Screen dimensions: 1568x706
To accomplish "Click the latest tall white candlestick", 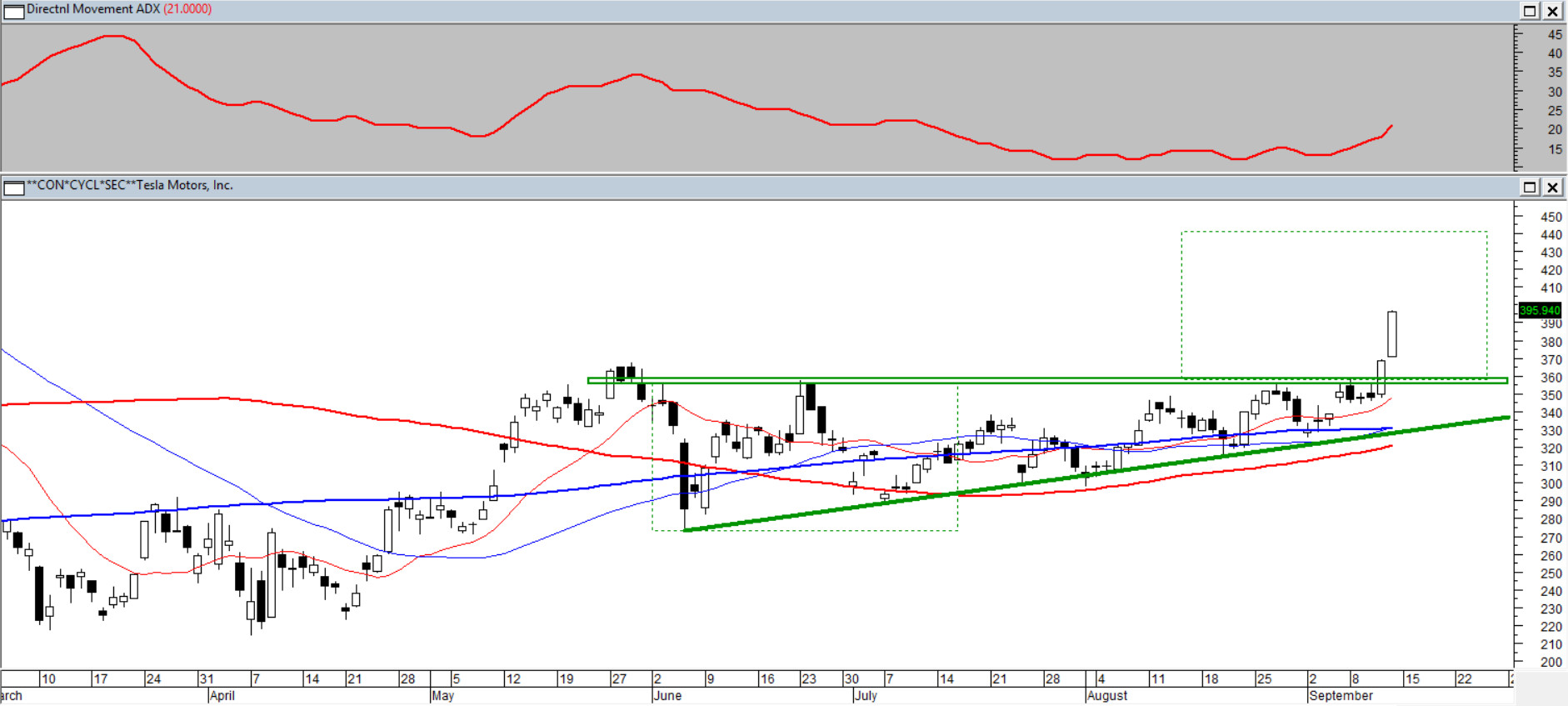I will 1392,333.
